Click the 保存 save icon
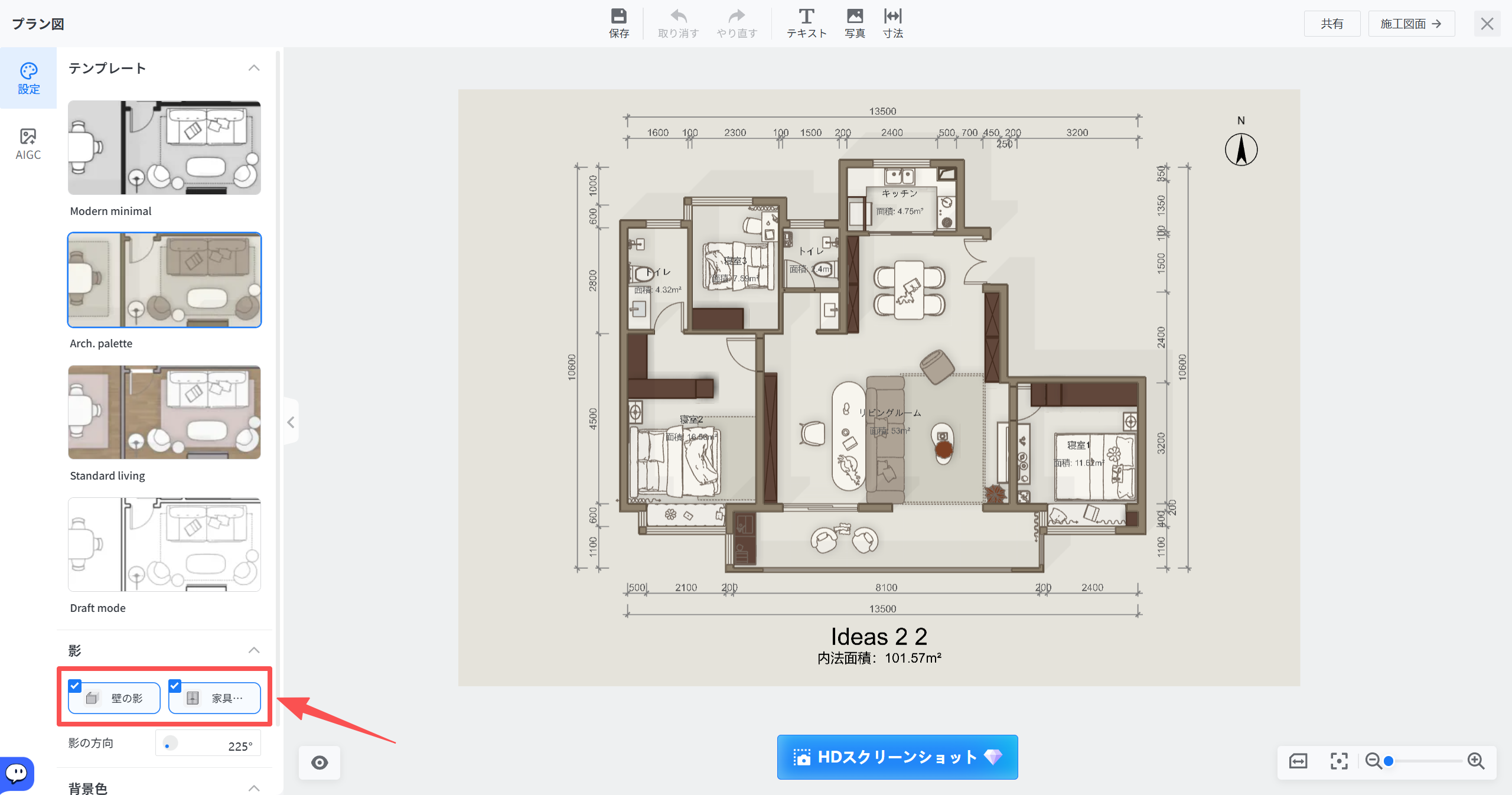Viewport: 1512px width, 795px height. point(618,16)
